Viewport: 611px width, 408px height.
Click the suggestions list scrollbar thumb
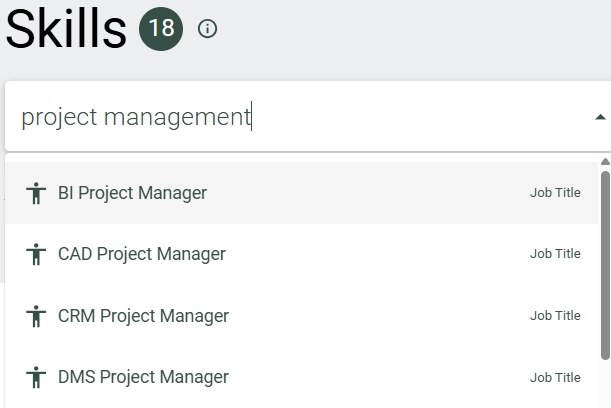point(605,265)
